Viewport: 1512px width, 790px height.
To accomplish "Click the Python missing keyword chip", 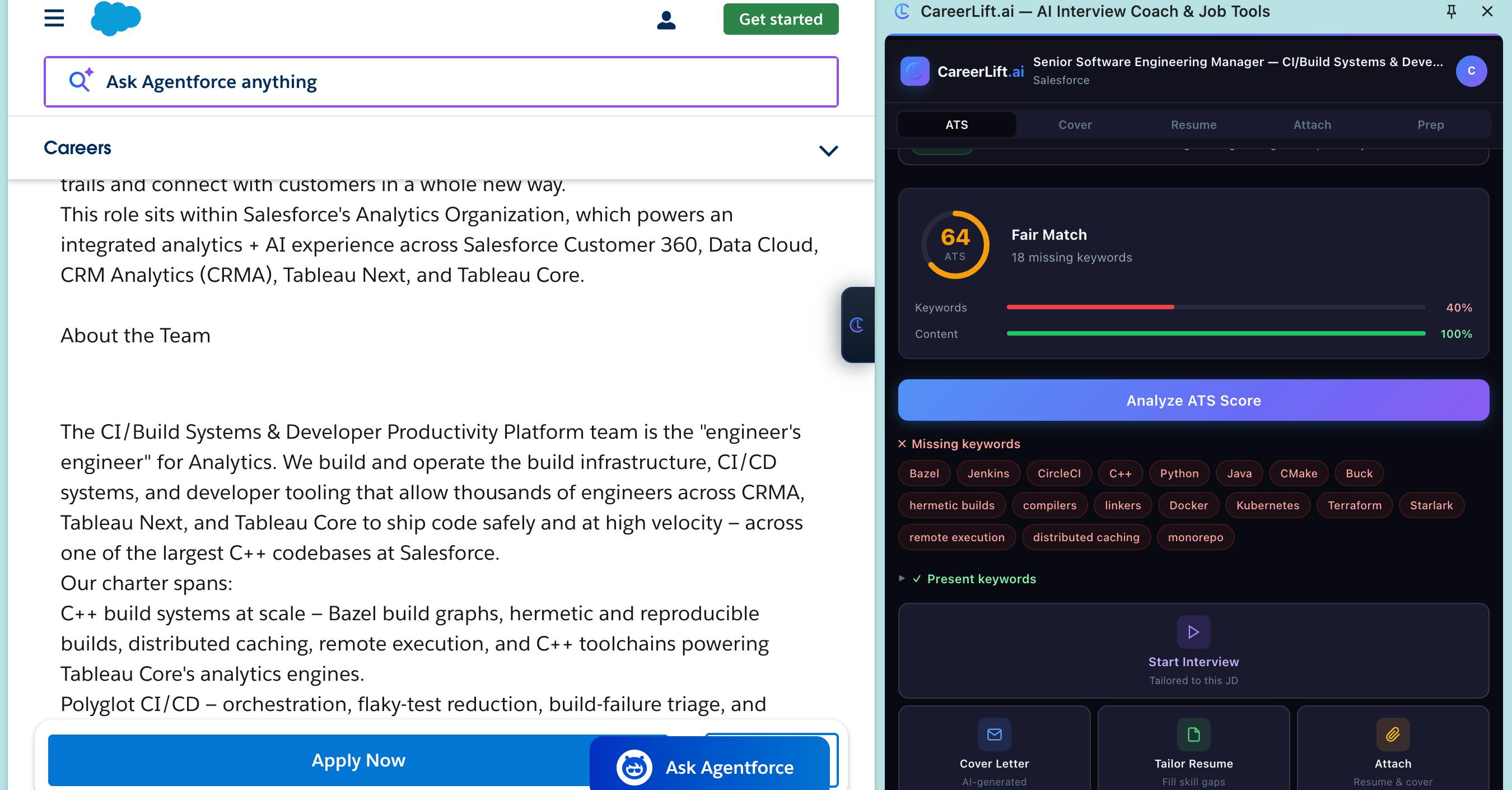I will (x=1179, y=473).
